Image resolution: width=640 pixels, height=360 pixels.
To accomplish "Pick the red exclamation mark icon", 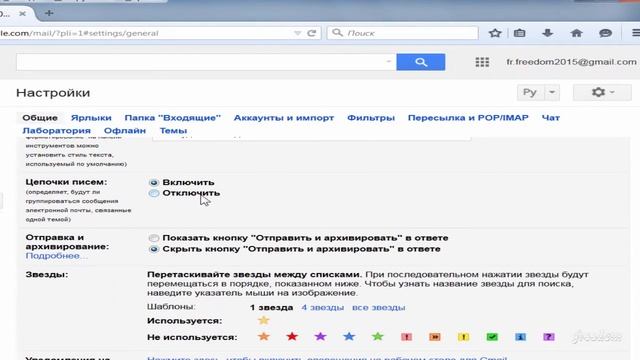I will point(406,337).
